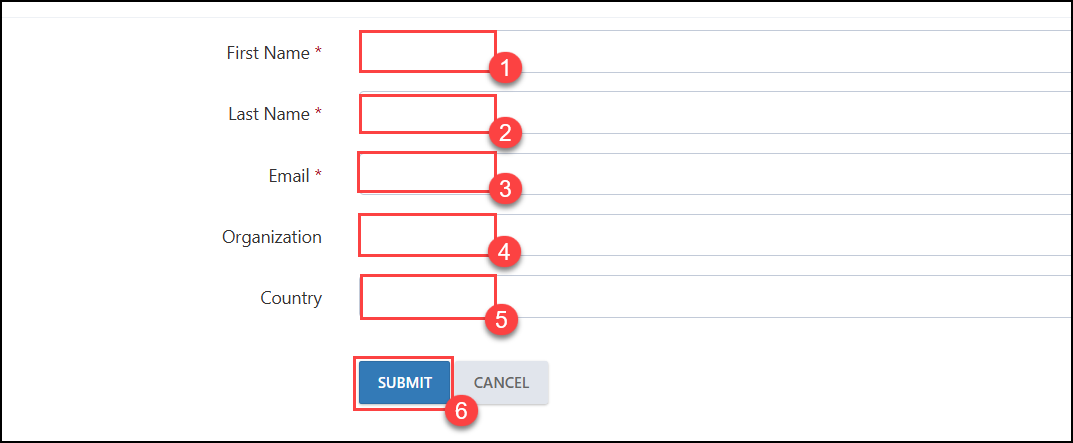Select the red number 5 badge

tap(501, 320)
